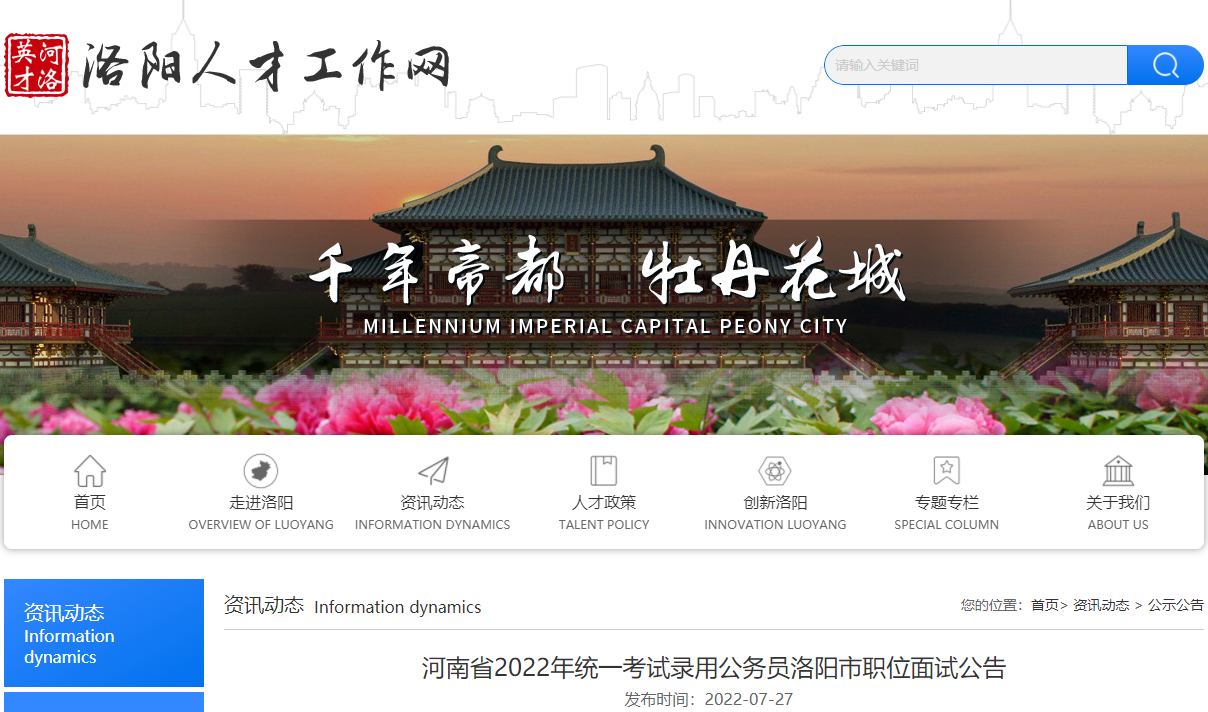The height and width of the screenshot is (712, 1208).
Task: Select the Luoyang map icon
Action: click(x=261, y=471)
